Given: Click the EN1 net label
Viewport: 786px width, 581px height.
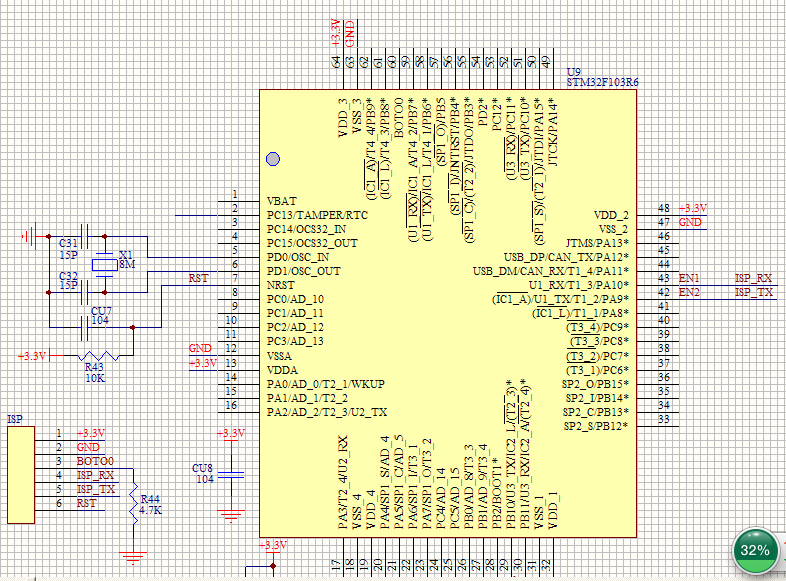Looking at the screenshot, I should click(x=689, y=278).
